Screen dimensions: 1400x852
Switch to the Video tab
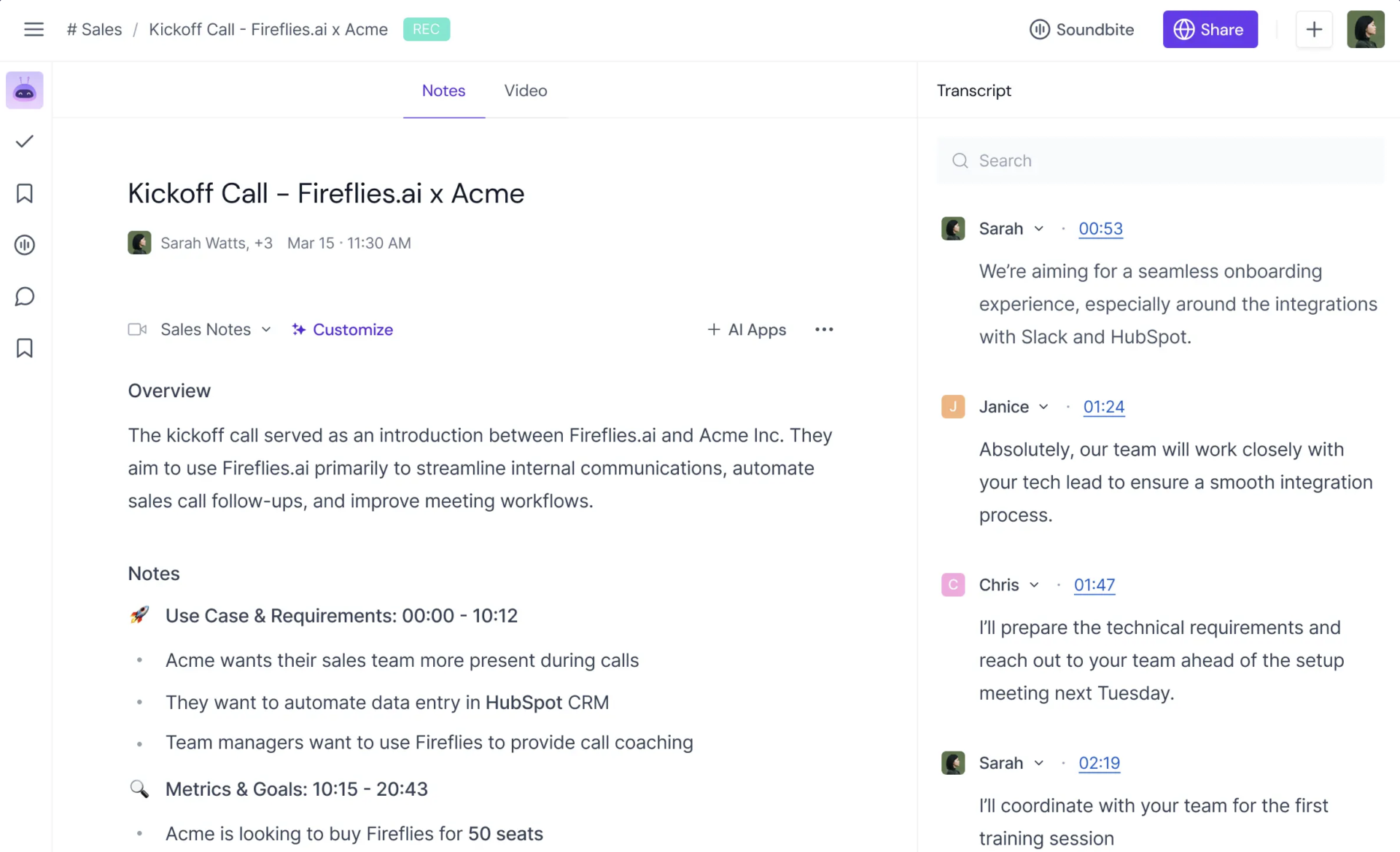point(526,90)
